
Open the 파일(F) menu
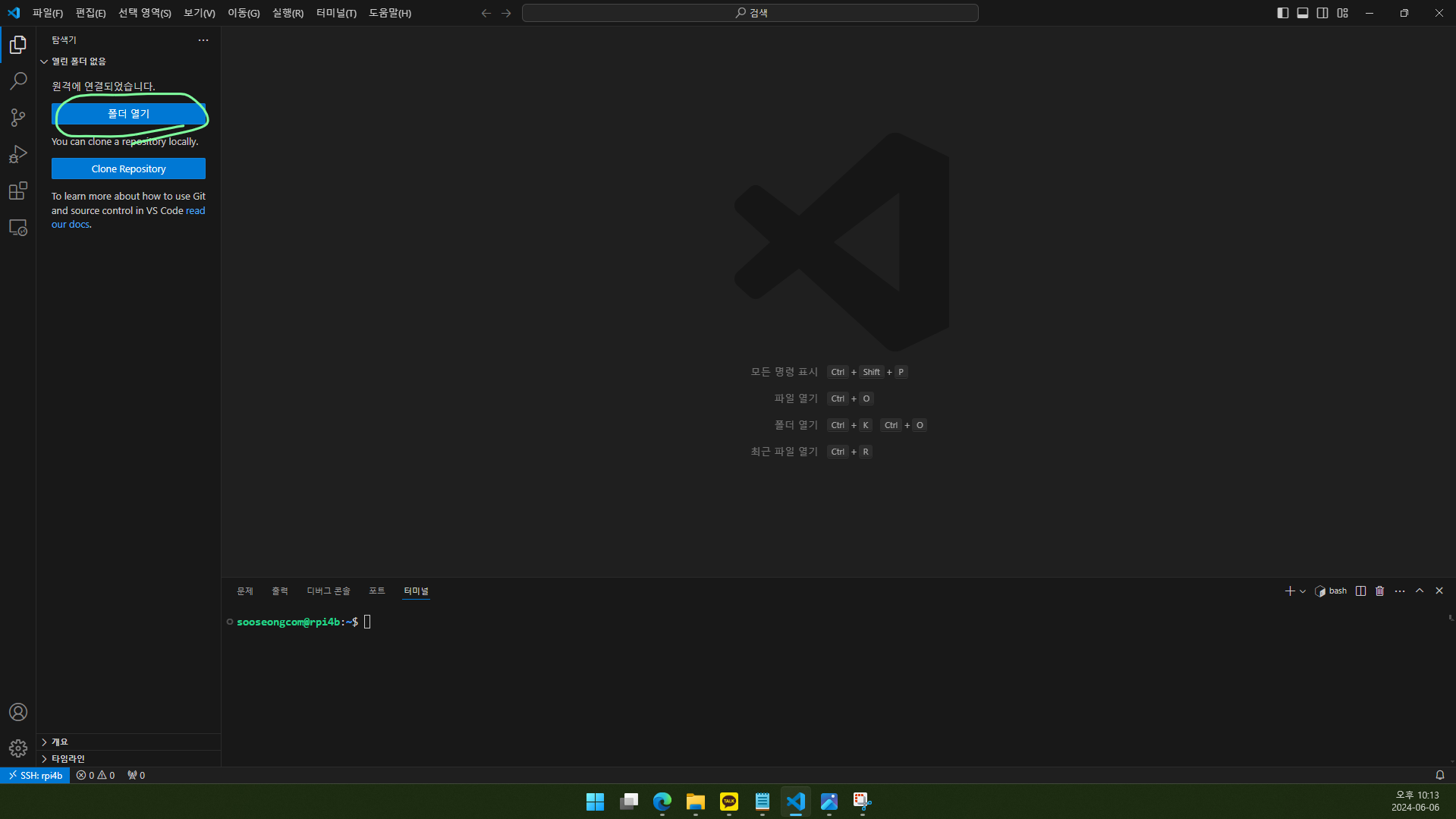pos(48,13)
